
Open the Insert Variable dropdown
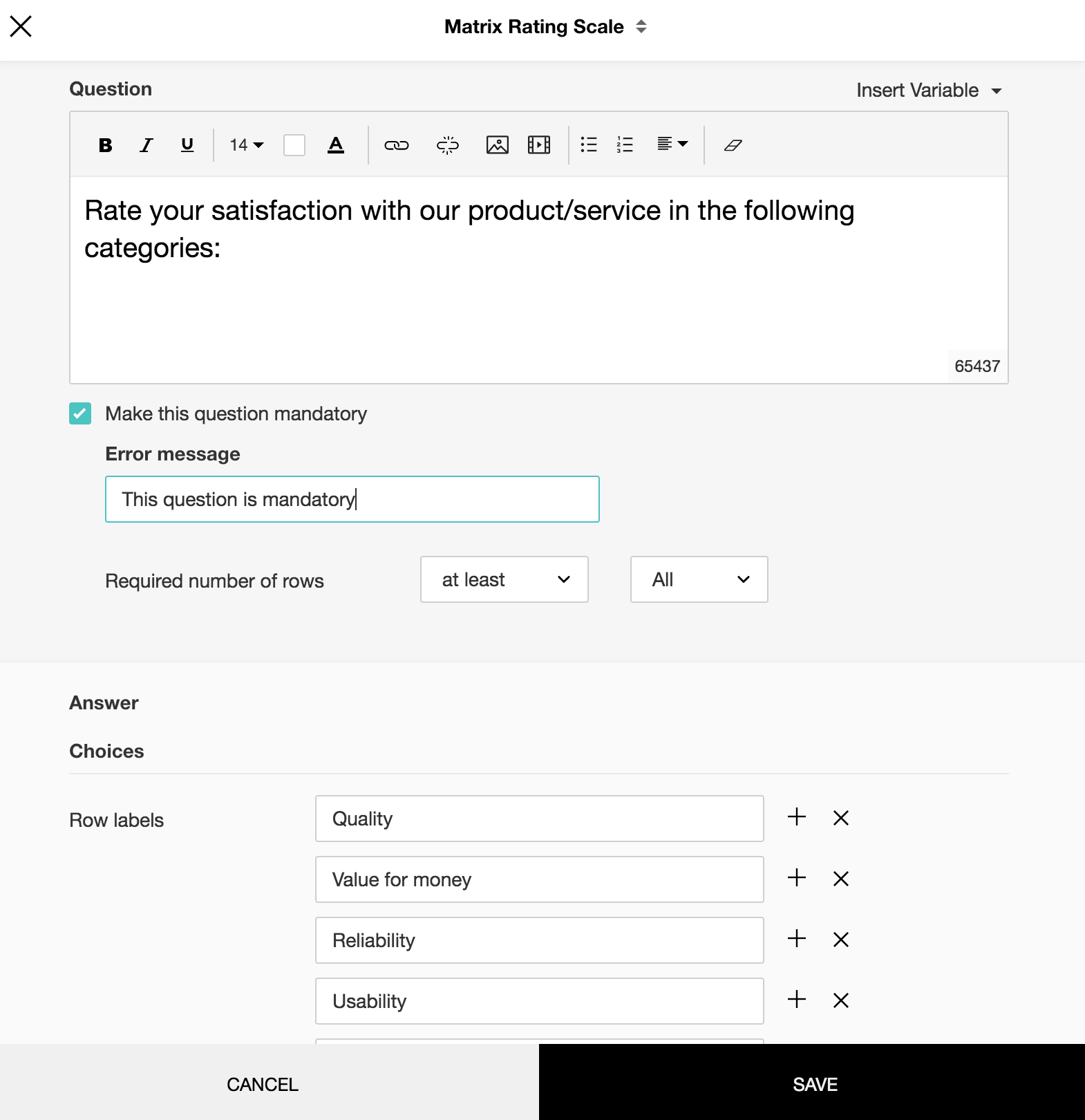[929, 91]
